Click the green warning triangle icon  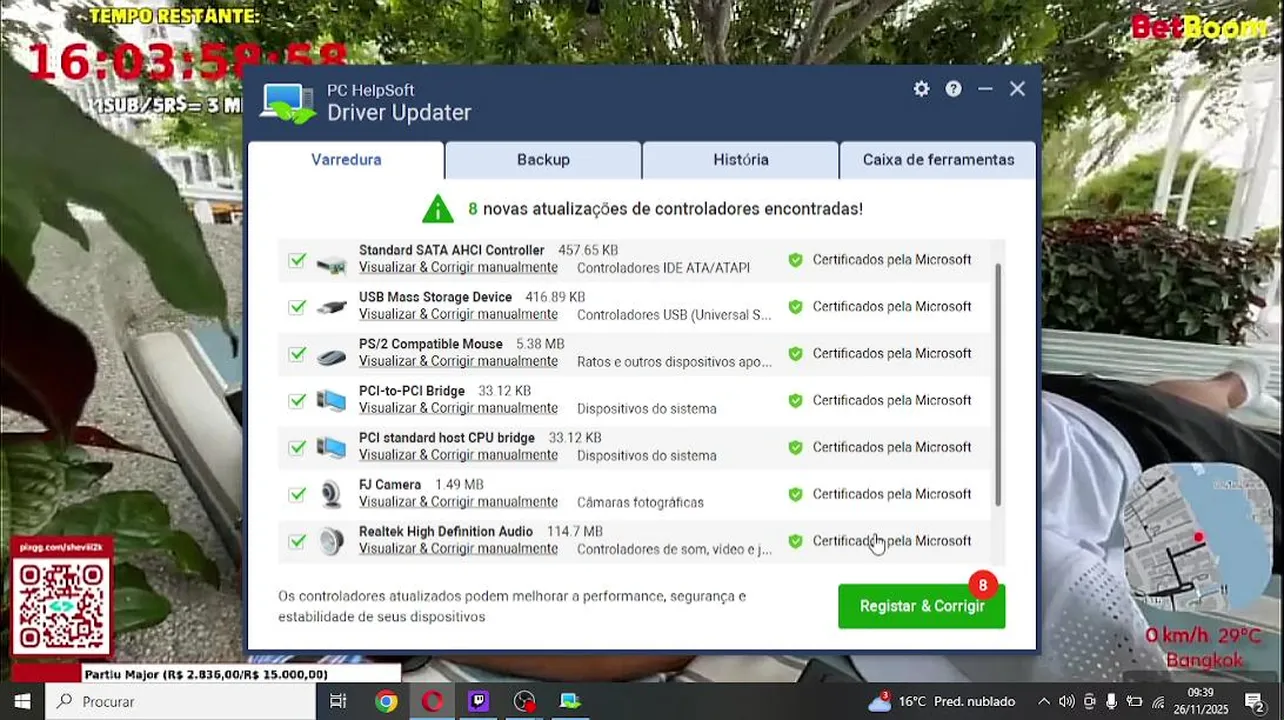pos(438,209)
